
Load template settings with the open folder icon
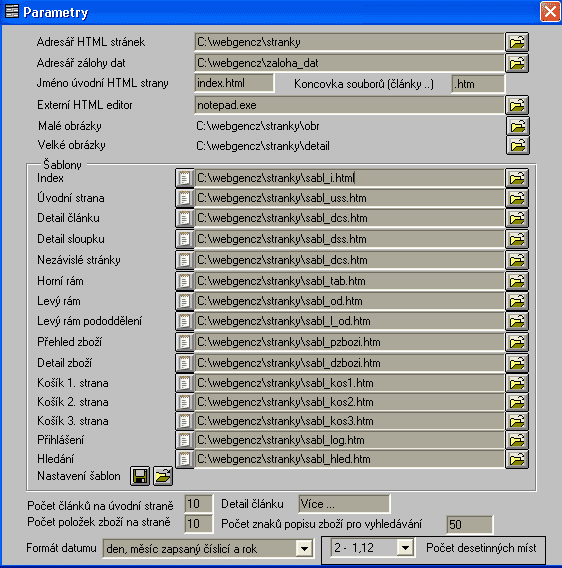(x=163, y=476)
